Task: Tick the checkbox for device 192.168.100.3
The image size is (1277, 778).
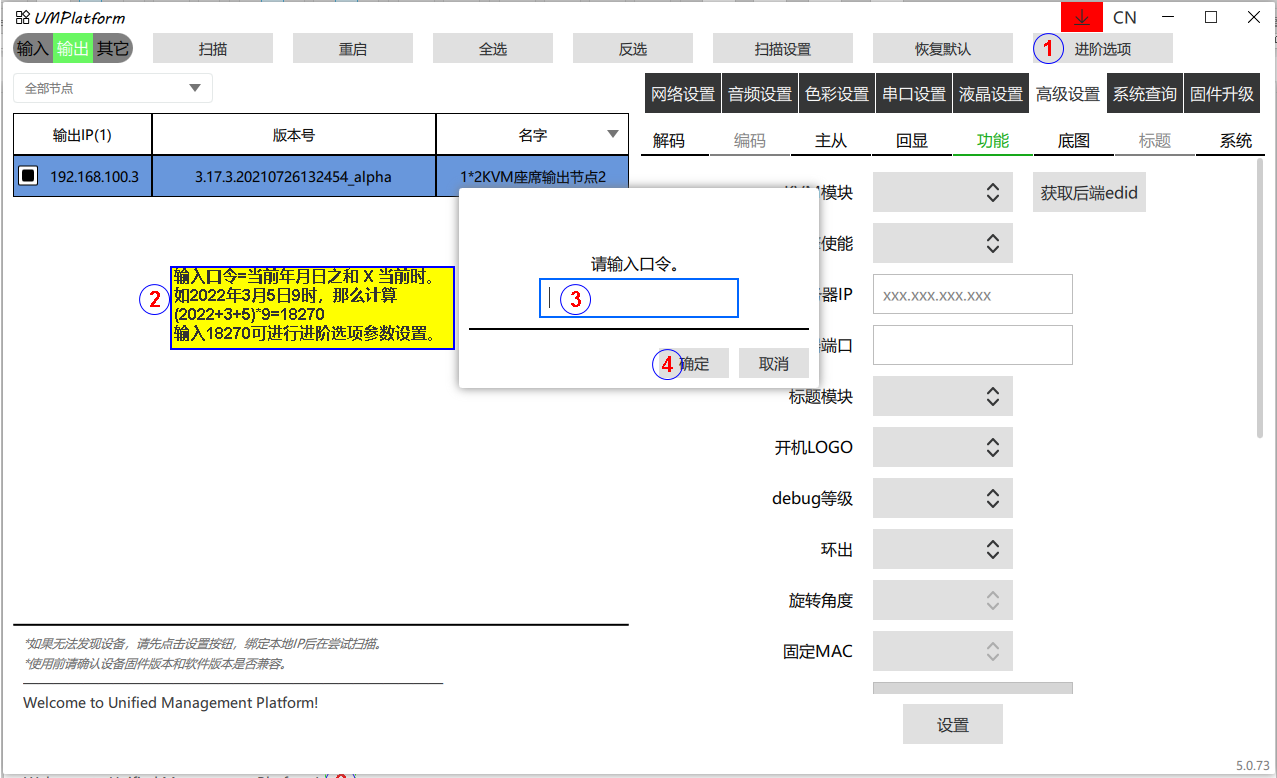Action: (x=29, y=176)
